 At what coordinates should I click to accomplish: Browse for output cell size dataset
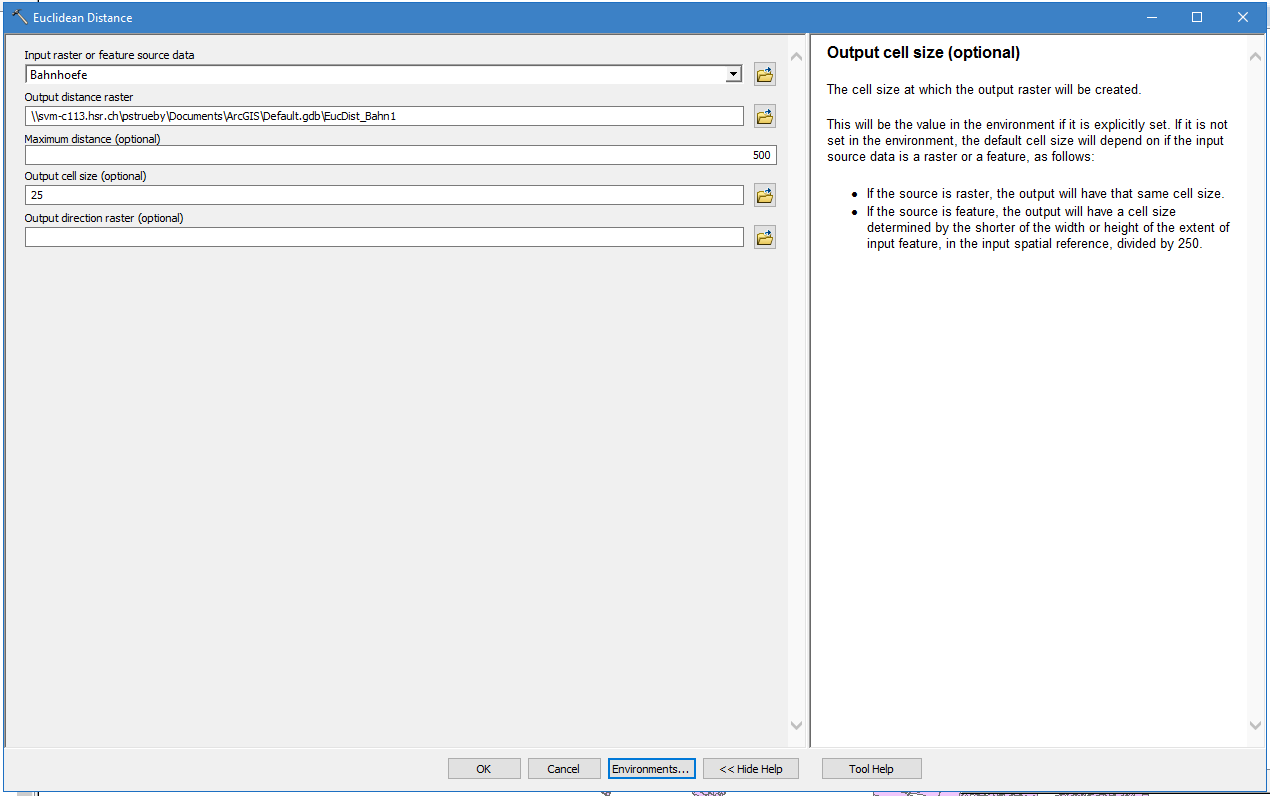click(x=765, y=196)
